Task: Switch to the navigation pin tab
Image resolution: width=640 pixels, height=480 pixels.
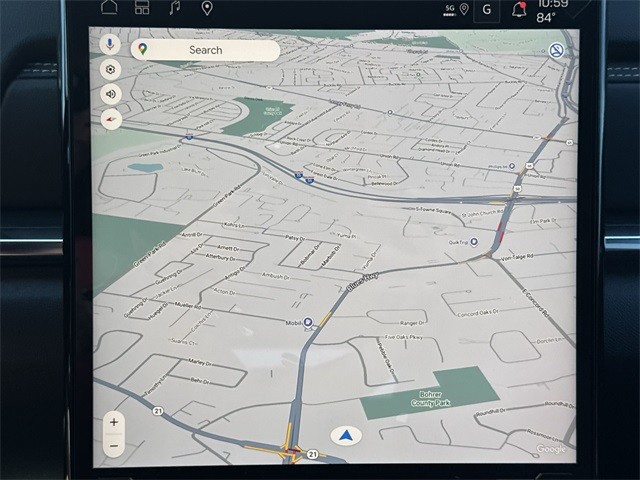Action: click(207, 8)
